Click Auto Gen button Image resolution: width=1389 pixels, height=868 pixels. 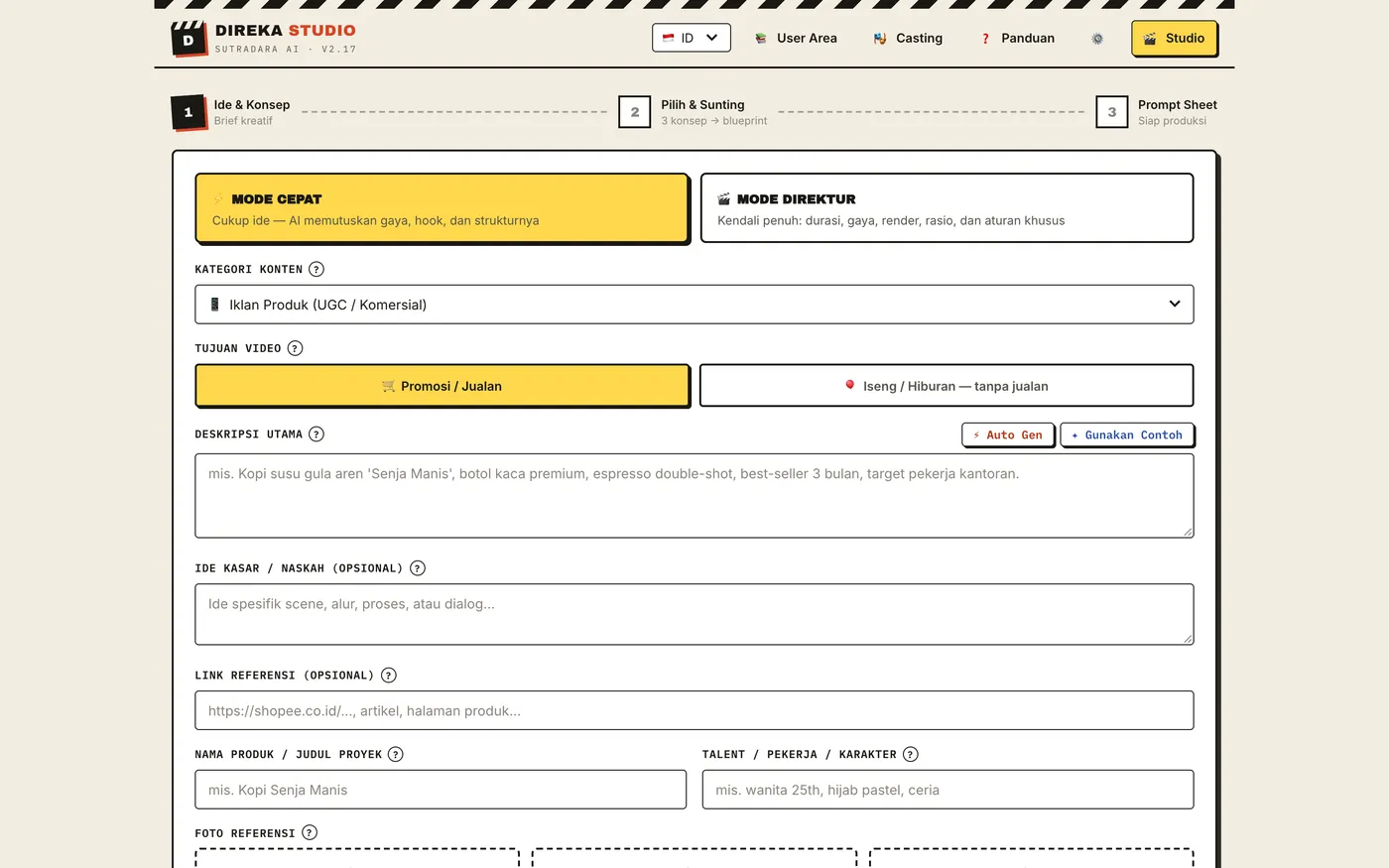click(x=1008, y=434)
